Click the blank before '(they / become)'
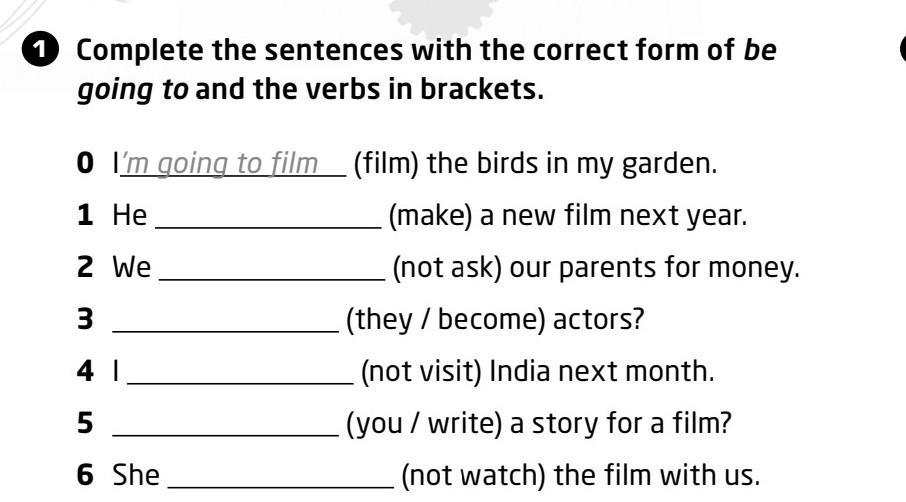Screen dimensions: 906x502 pyautogui.click(x=225, y=323)
